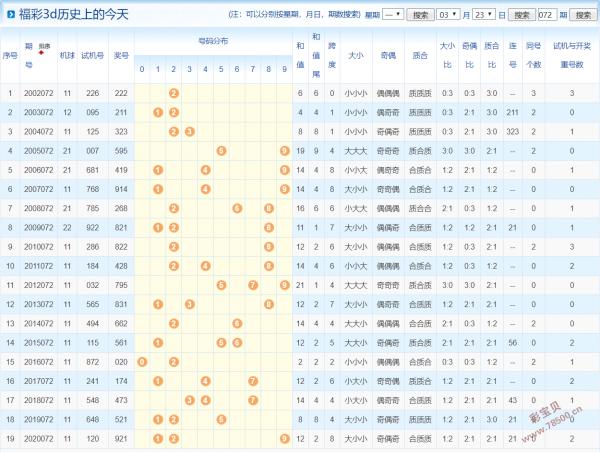Viewport: 600px width, 452px height.
Task: Open the 星期 weekday dropdown
Action: click(x=393, y=15)
